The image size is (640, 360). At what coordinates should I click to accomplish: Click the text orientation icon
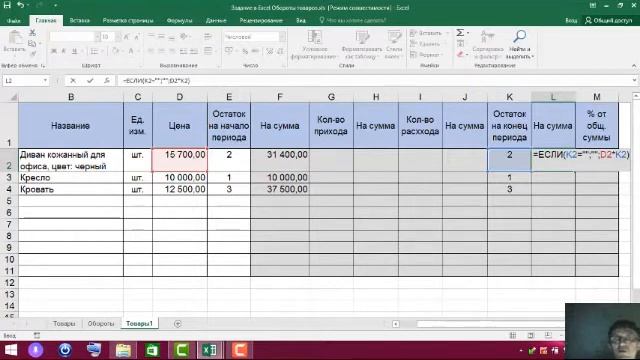[x=184, y=37]
